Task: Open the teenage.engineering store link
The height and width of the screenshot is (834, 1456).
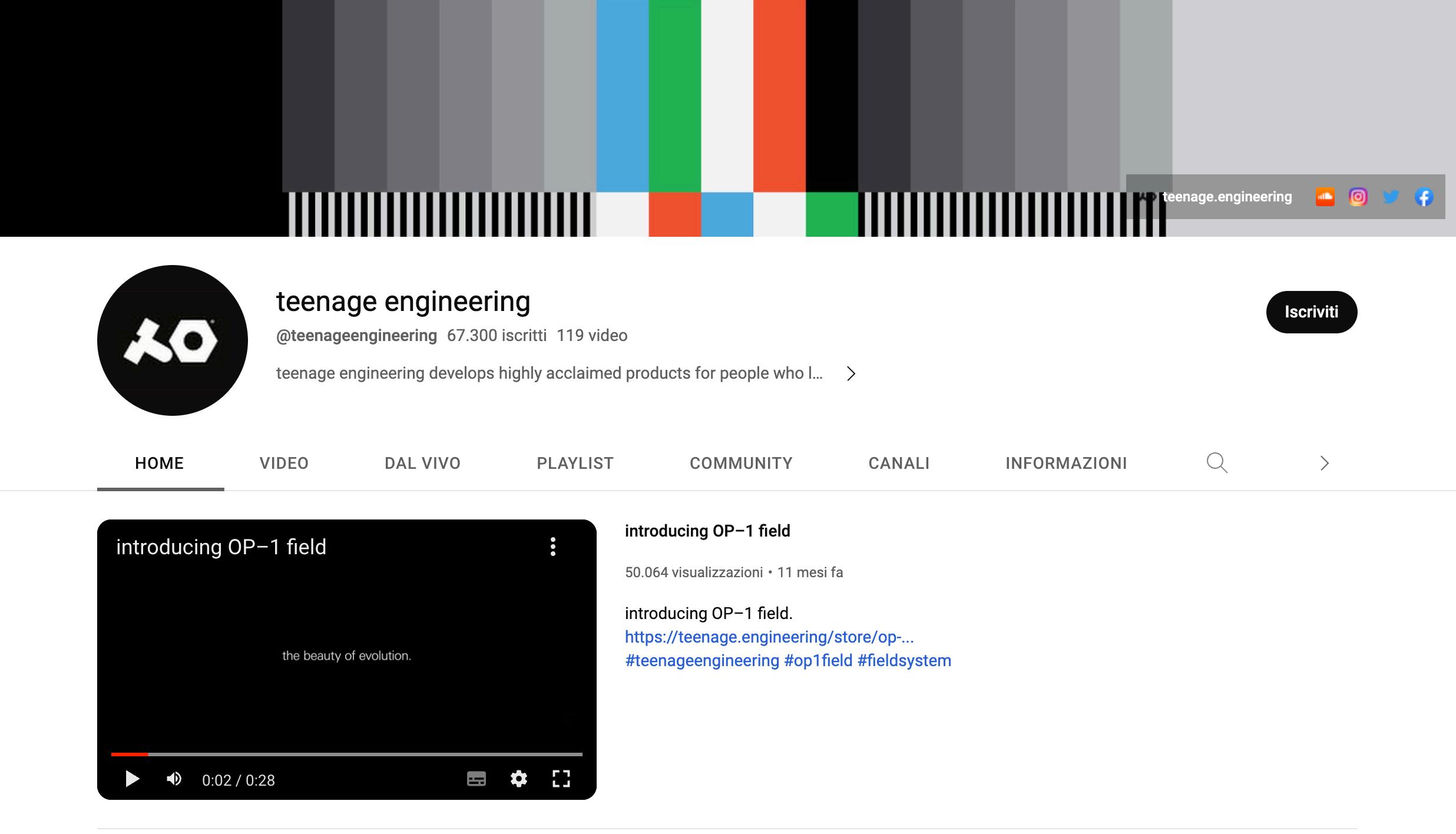Action: (769, 637)
